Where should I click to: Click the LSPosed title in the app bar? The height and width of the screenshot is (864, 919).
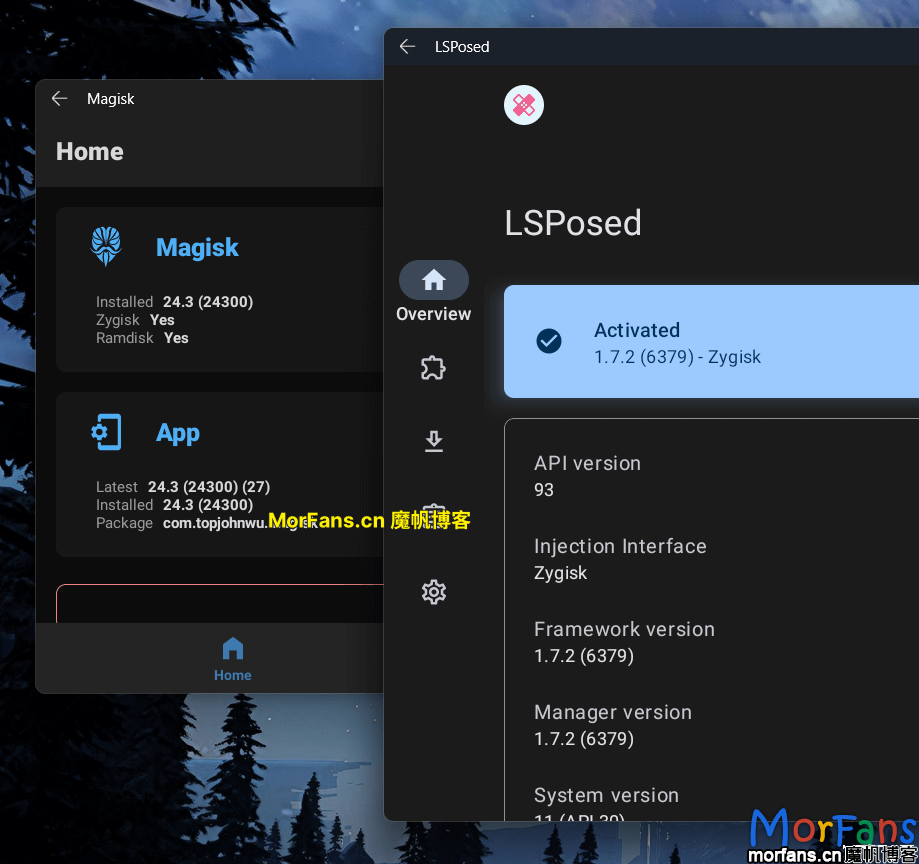tap(462, 46)
